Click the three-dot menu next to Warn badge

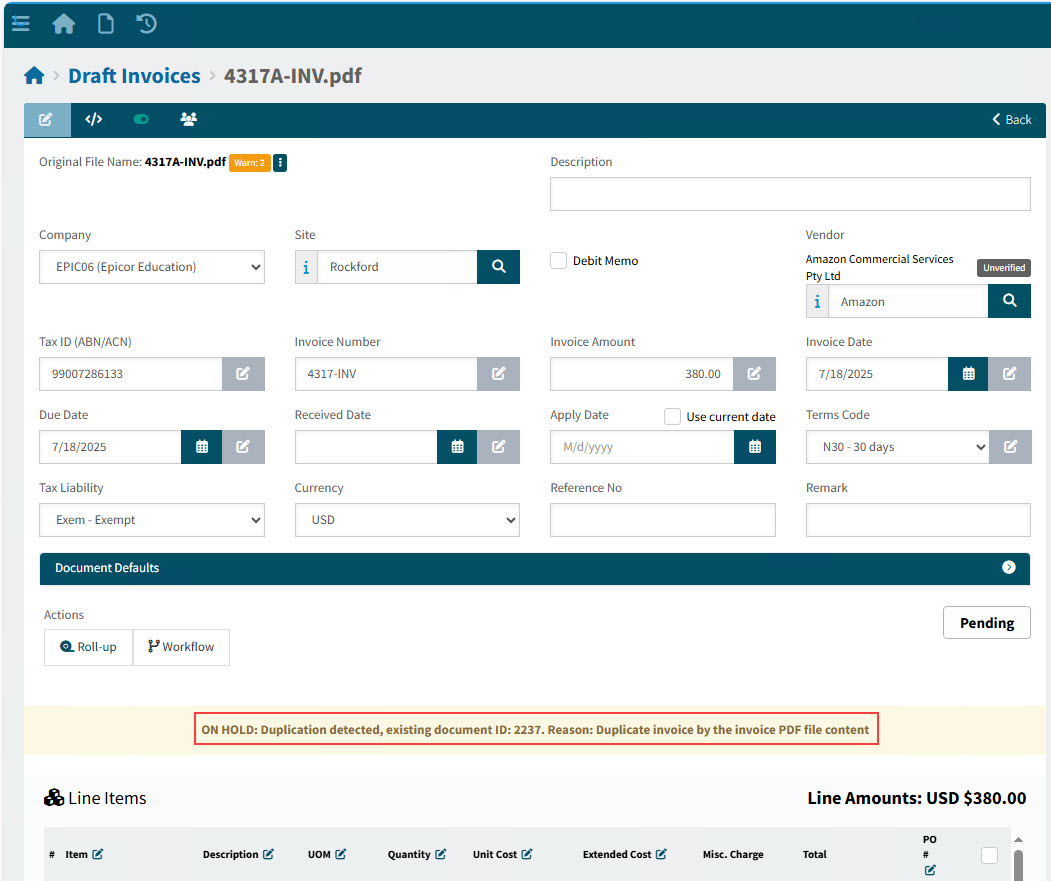280,163
